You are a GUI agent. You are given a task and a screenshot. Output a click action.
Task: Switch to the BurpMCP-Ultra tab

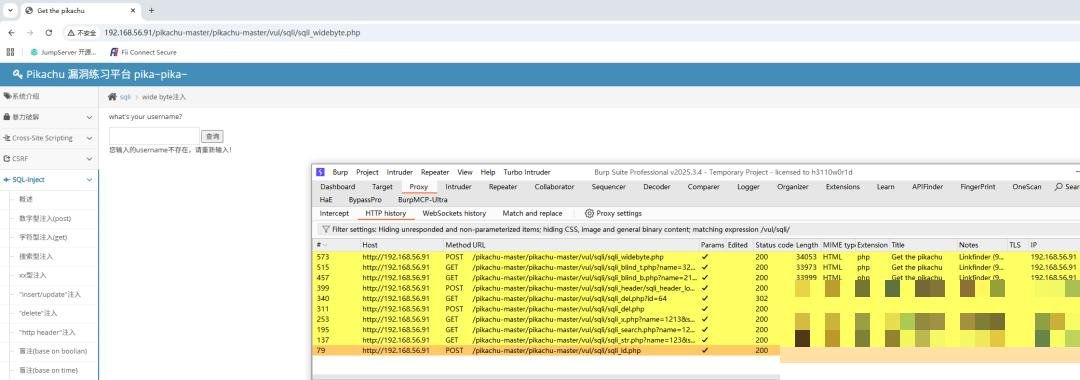pos(423,200)
